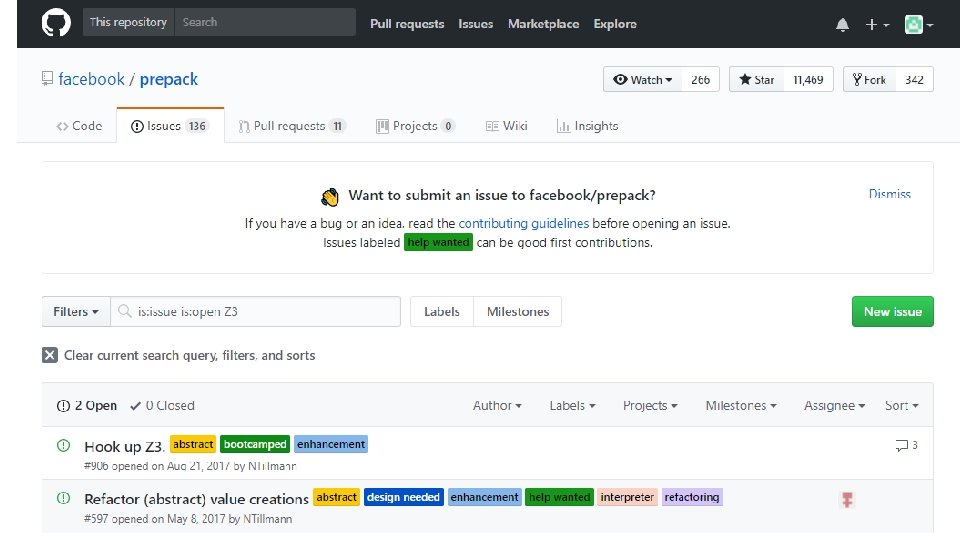
Task: View forks count 342
Action: [914, 80]
